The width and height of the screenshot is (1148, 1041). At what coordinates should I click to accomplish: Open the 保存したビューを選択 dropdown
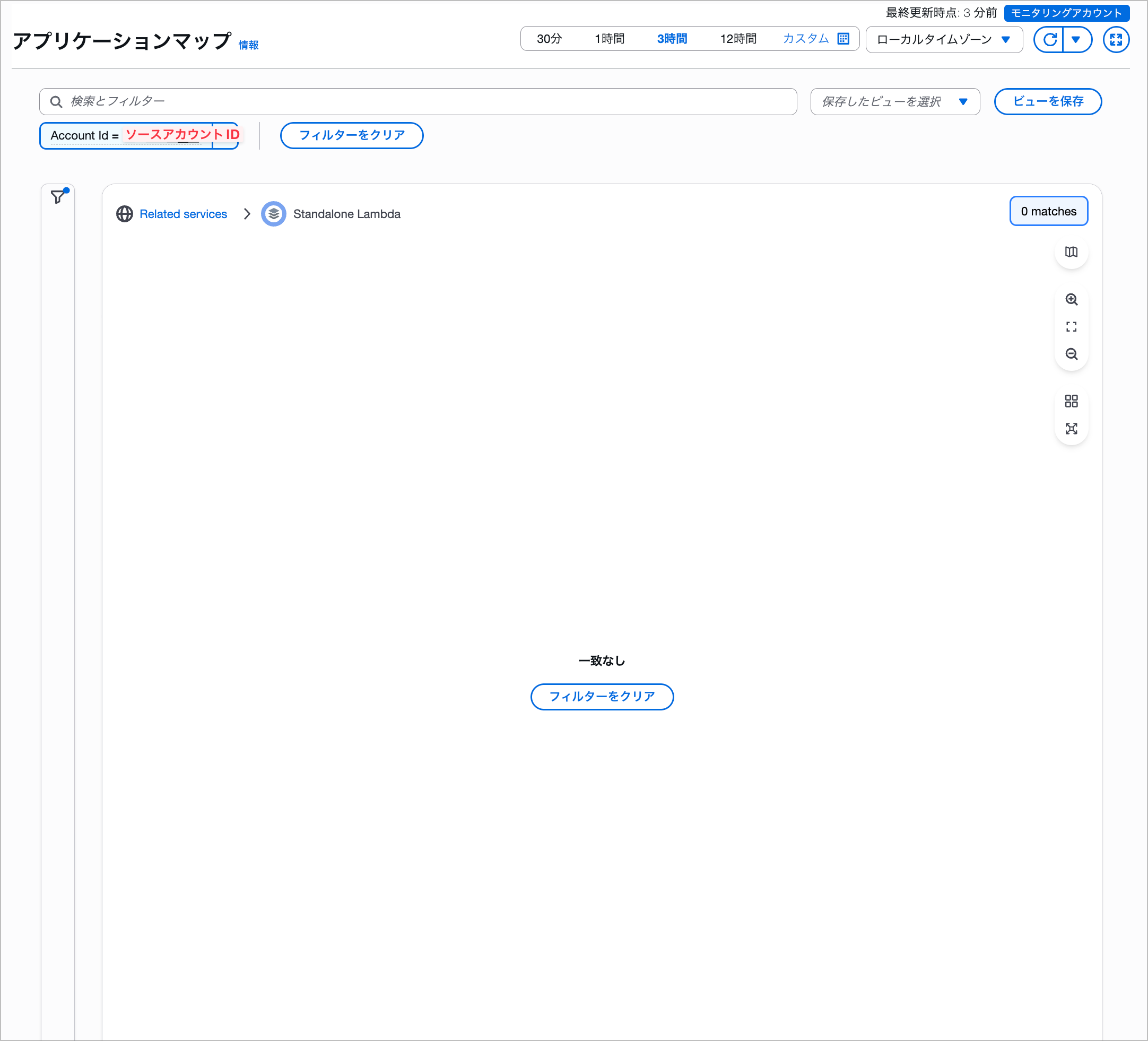tap(894, 101)
